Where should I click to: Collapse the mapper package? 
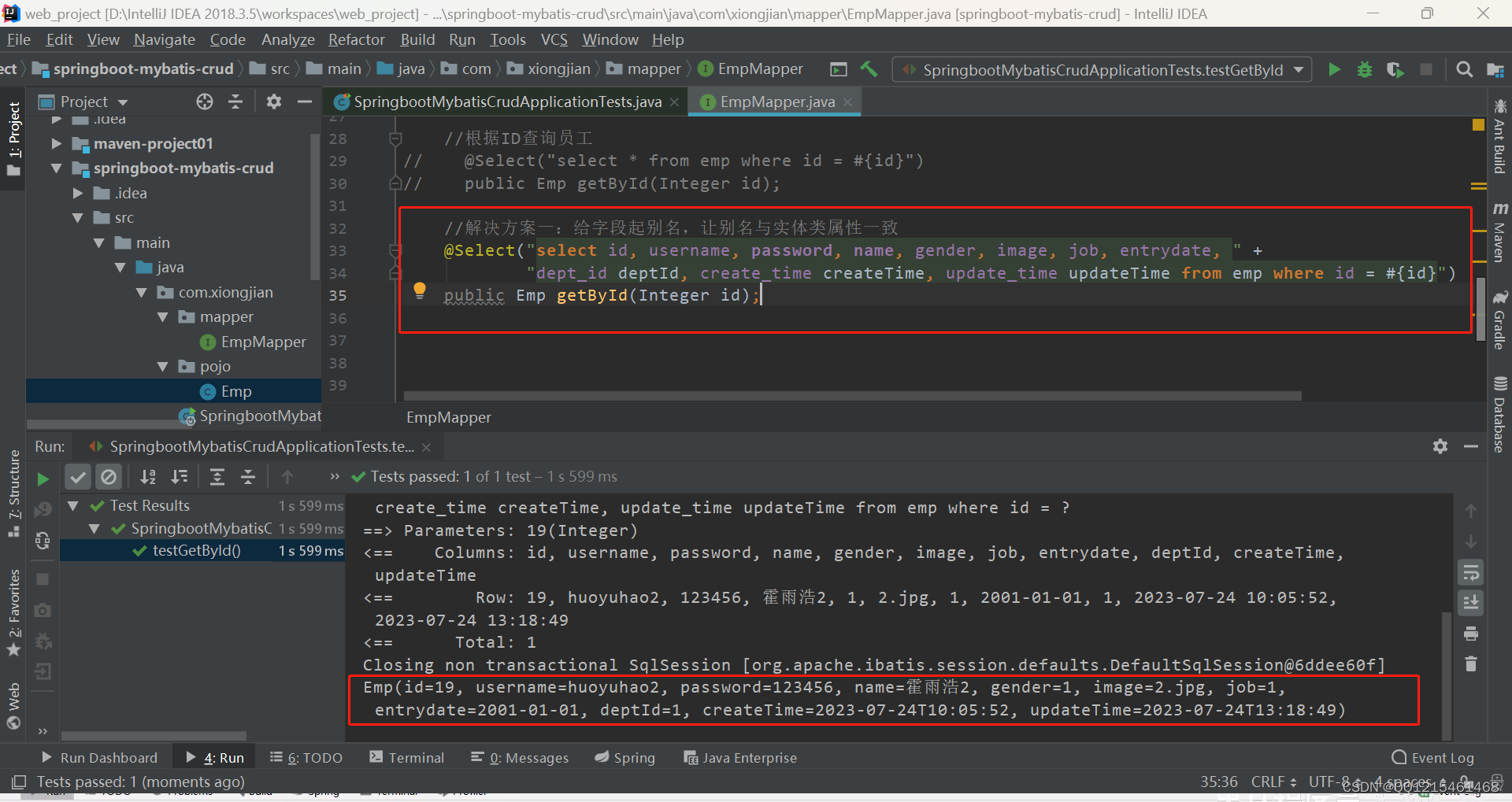(163, 317)
